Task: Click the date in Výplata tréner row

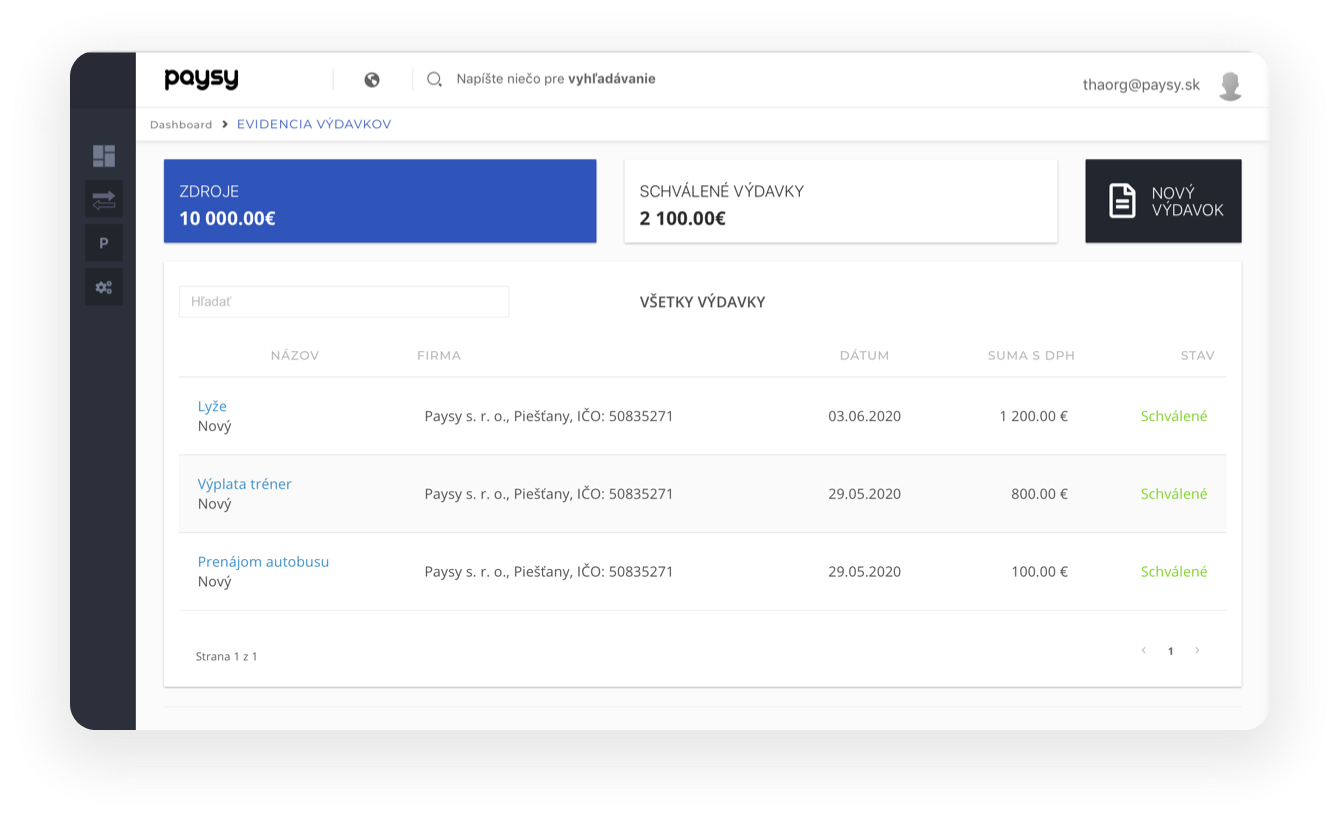Action: point(865,494)
